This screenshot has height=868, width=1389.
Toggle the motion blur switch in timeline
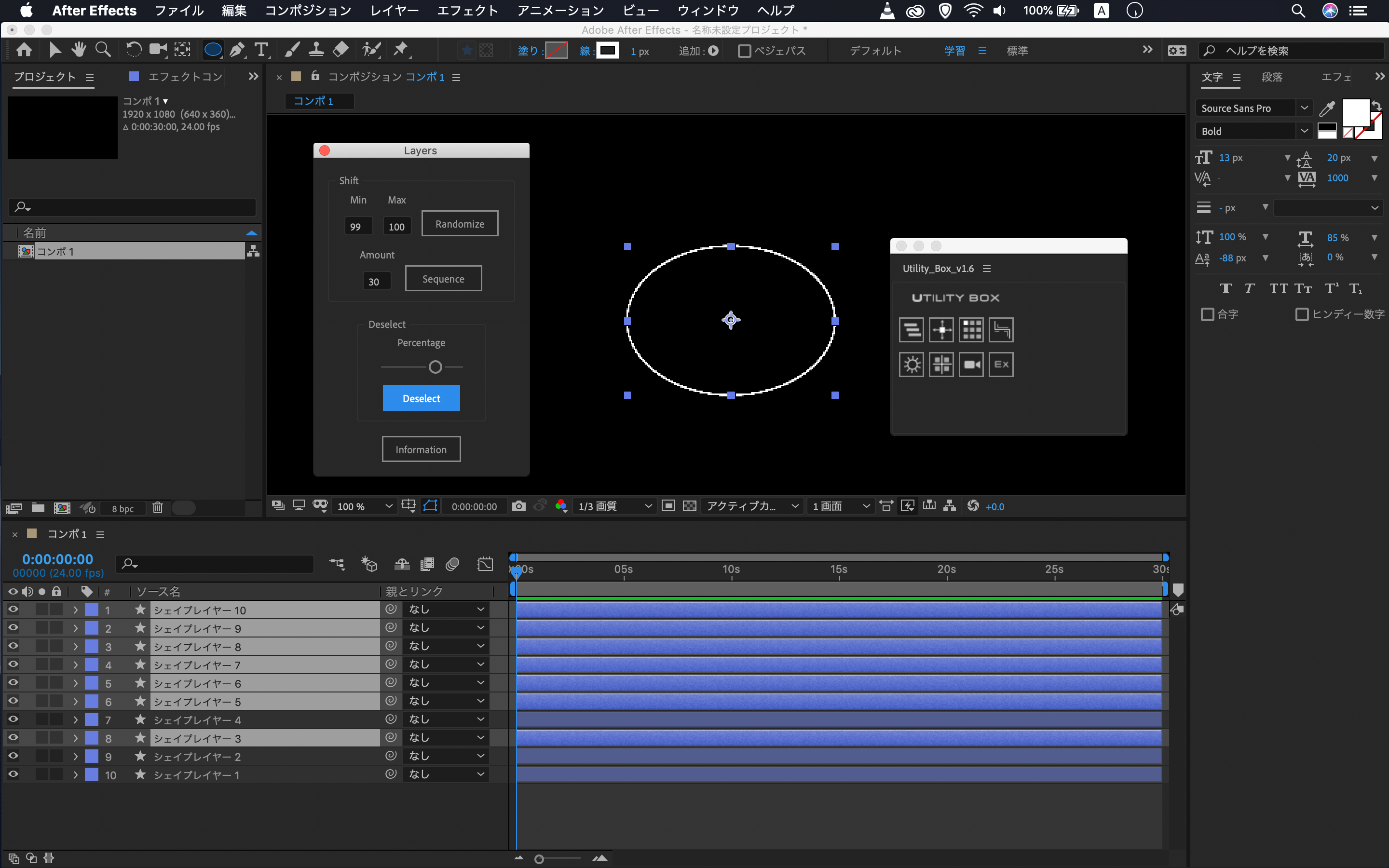[x=452, y=564]
